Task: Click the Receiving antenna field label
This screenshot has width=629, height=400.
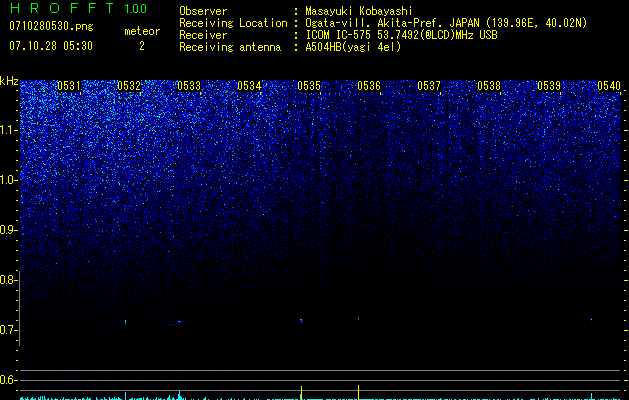Action: pos(230,47)
